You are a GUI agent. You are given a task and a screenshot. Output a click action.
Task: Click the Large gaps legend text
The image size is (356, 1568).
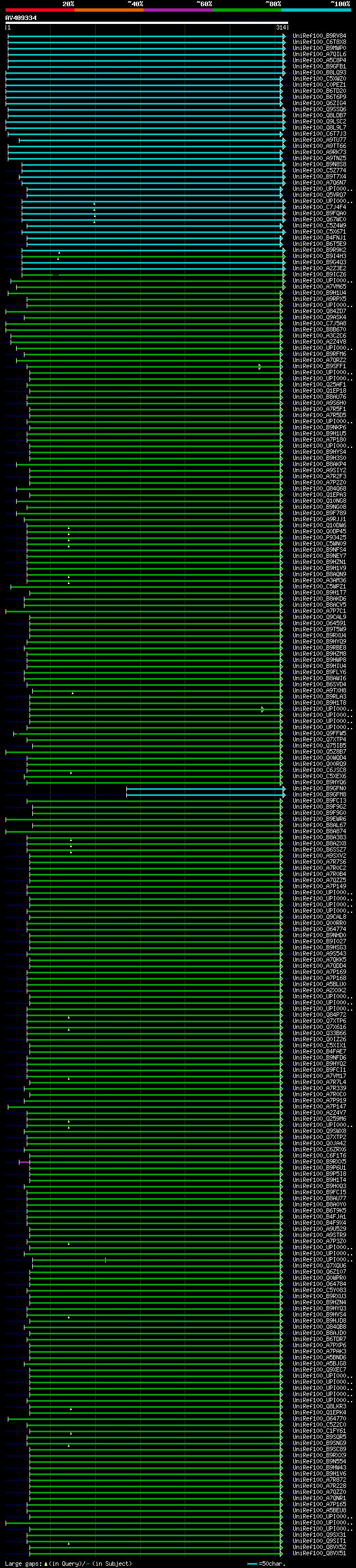tap(68, 1563)
